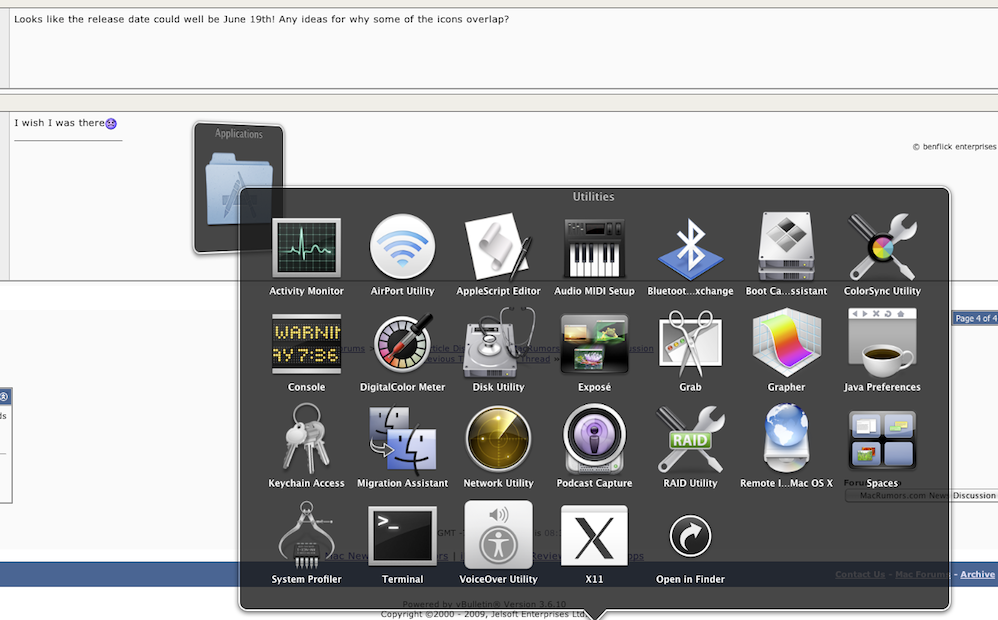Click the Utilities stack title
The width and height of the screenshot is (998, 620).
pyautogui.click(x=593, y=197)
